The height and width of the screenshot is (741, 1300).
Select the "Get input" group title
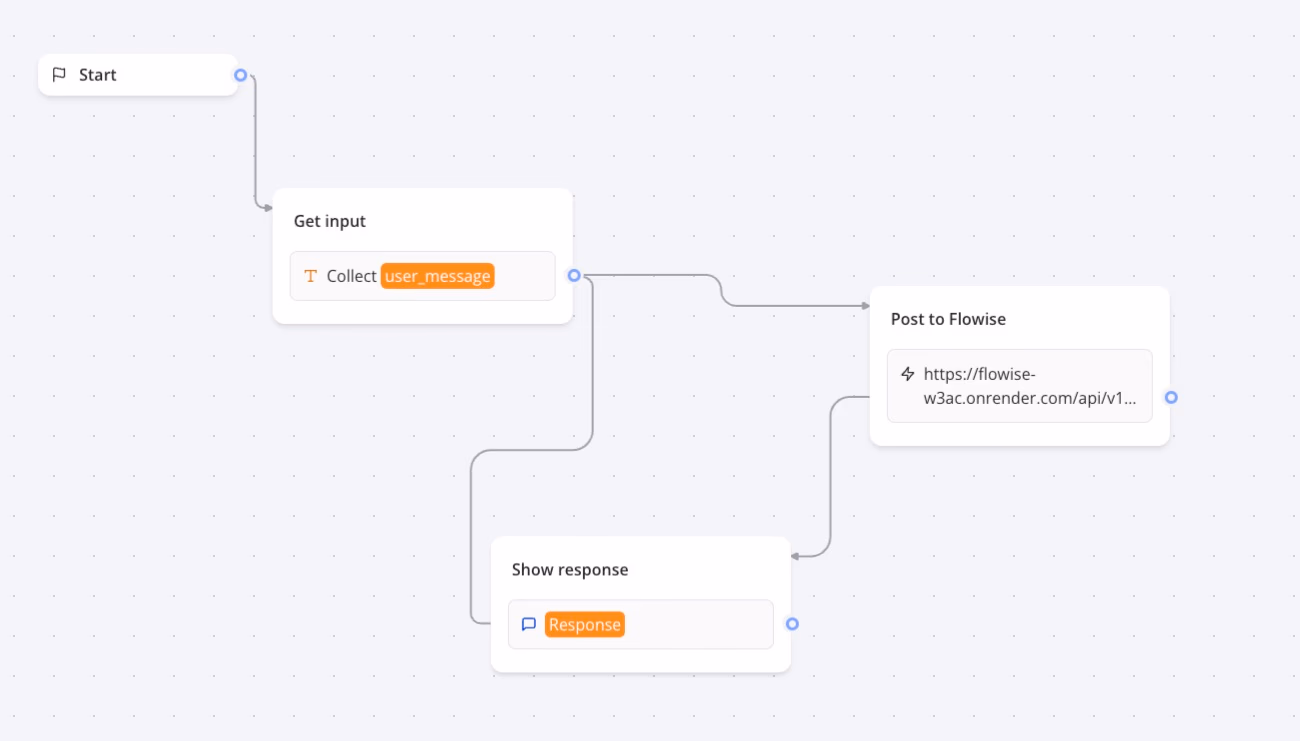330,221
